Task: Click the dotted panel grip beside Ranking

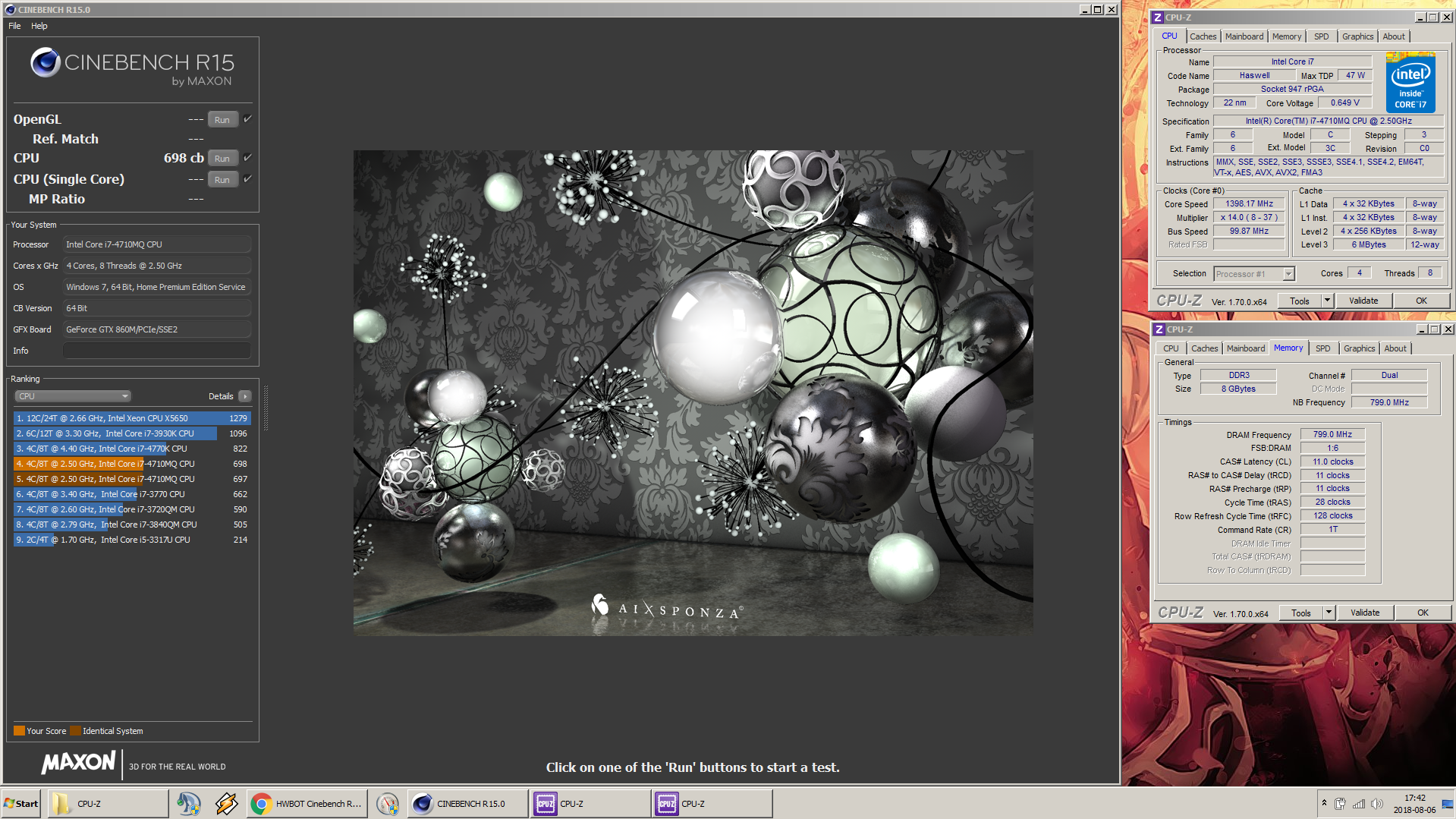Action: [265, 407]
